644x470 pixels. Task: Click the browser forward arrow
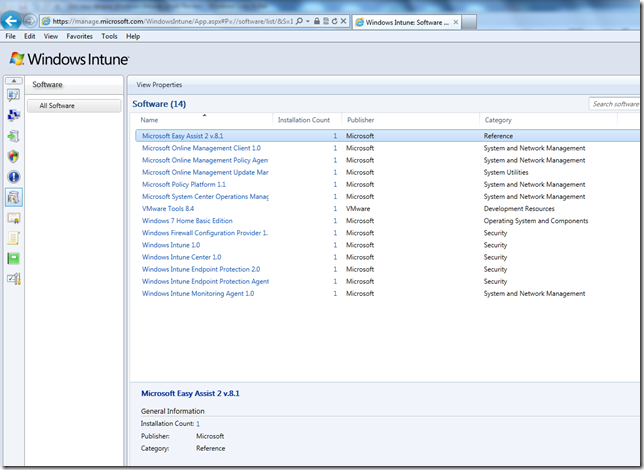(x=30, y=20)
